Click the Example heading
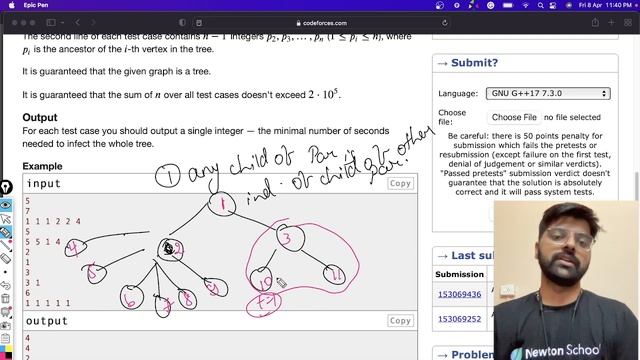Viewport: 640px width, 360px height. [42, 166]
